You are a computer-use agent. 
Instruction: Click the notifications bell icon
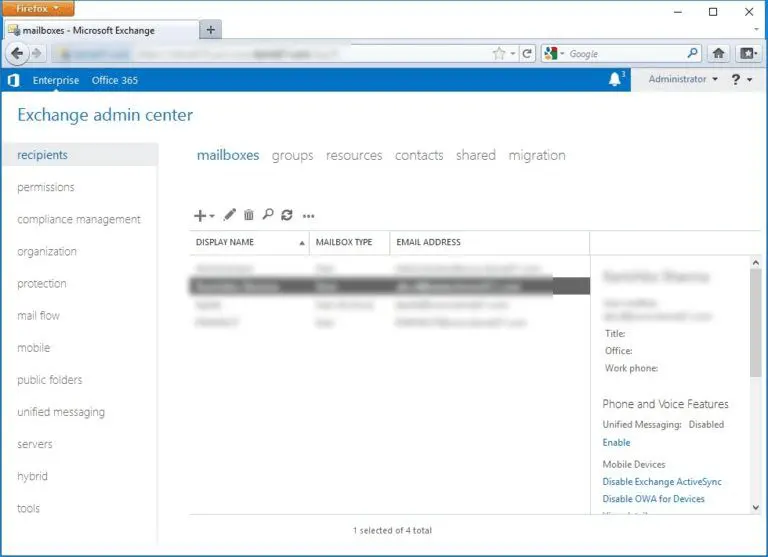615,79
